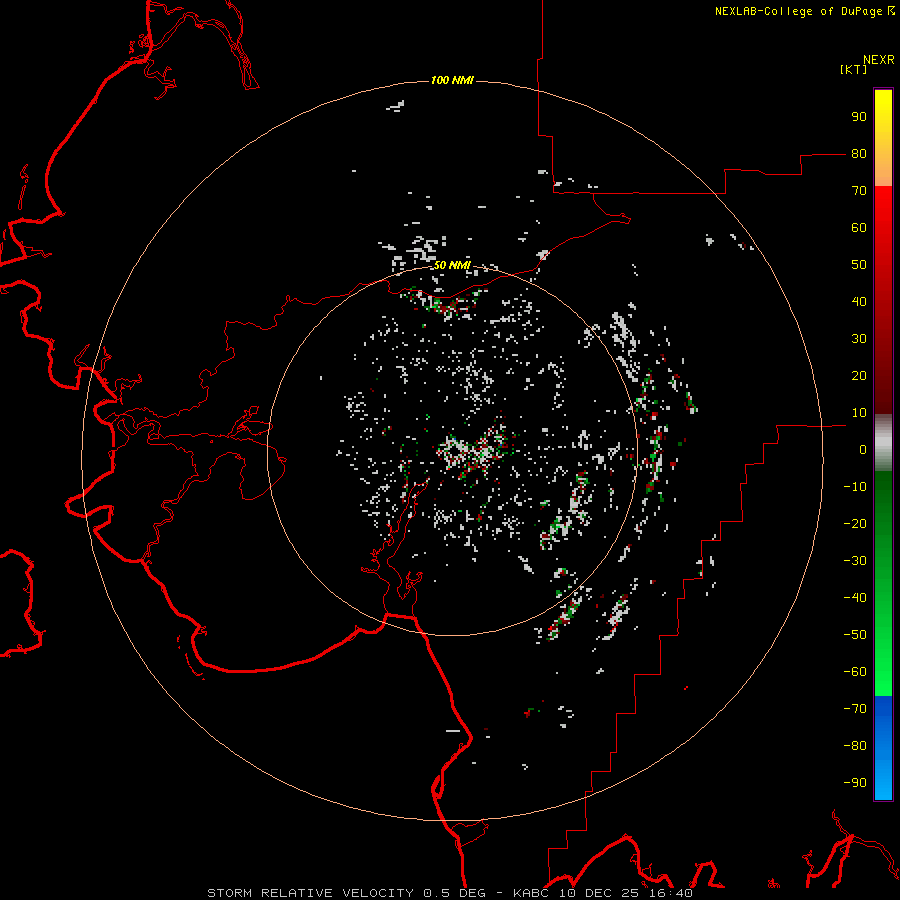Viewport: 900px width, 900px height.
Task: Click the 10 value on the velocity scale
Action: click(x=859, y=413)
